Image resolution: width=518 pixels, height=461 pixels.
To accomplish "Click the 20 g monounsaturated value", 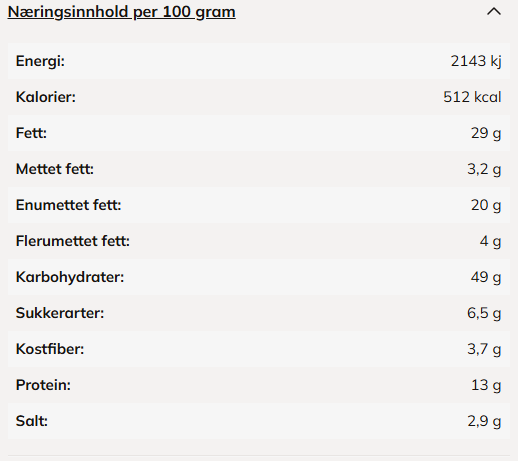I will click(486, 205).
